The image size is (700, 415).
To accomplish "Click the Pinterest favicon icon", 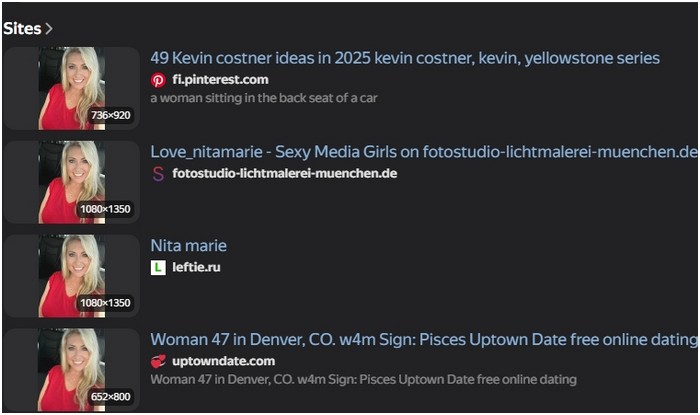I will coord(158,80).
